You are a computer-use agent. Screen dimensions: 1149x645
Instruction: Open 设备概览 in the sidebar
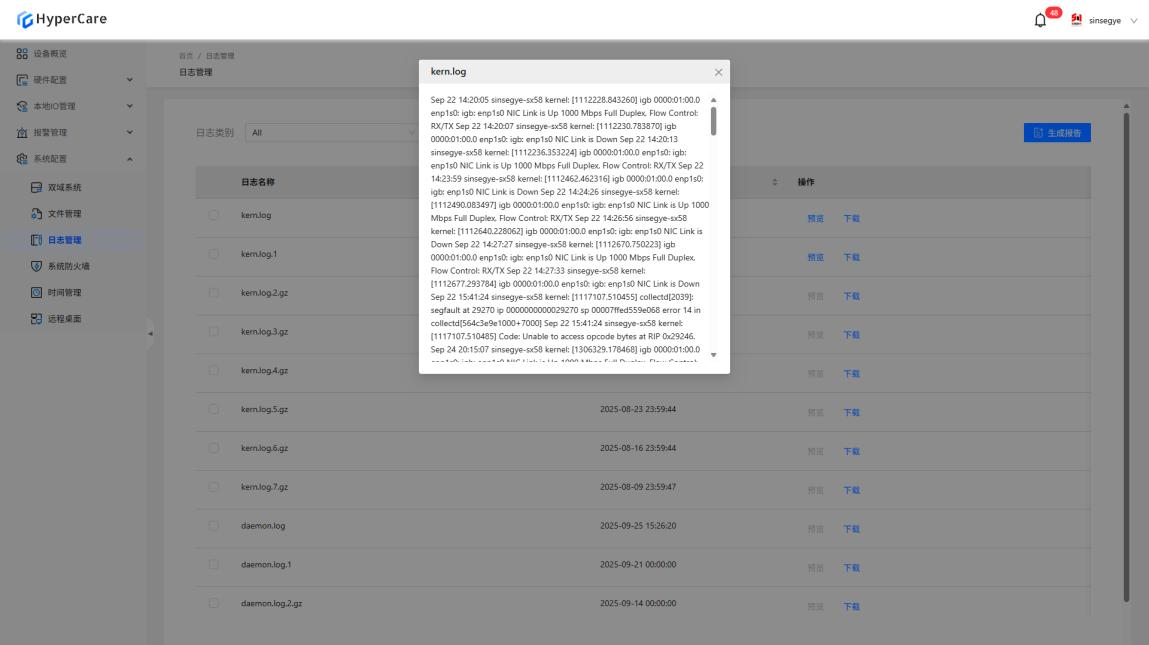pos(49,54)
